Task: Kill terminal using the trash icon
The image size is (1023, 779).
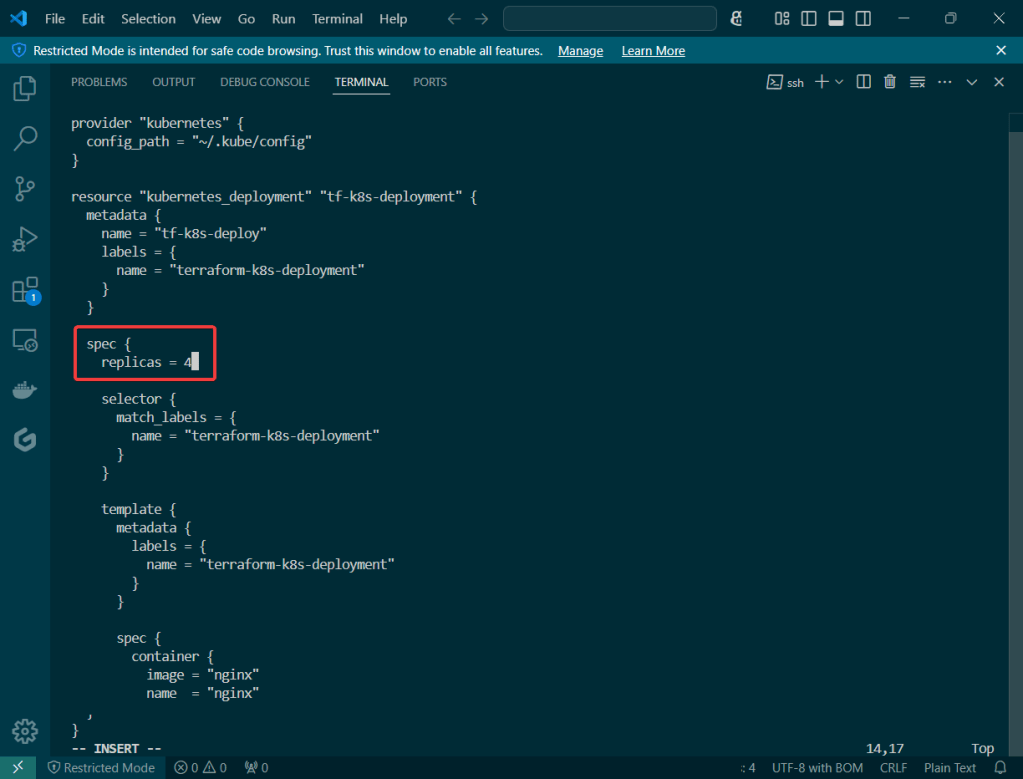Action: click(890, 82)
